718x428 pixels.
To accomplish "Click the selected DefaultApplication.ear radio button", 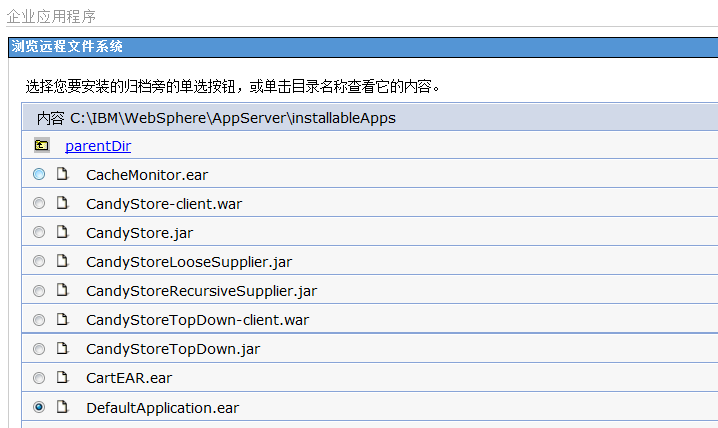I will (39, 406).
